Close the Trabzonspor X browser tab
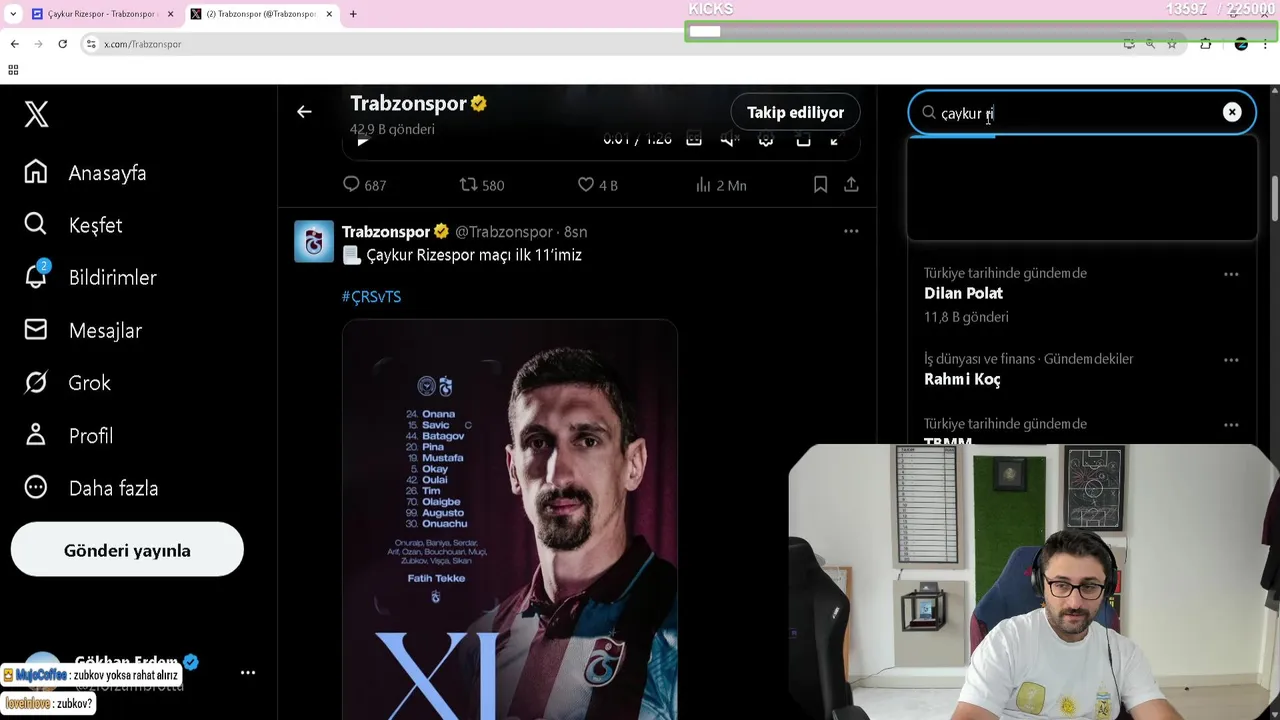This screenshot has height=720, width=1280. (x=329, y=14)
